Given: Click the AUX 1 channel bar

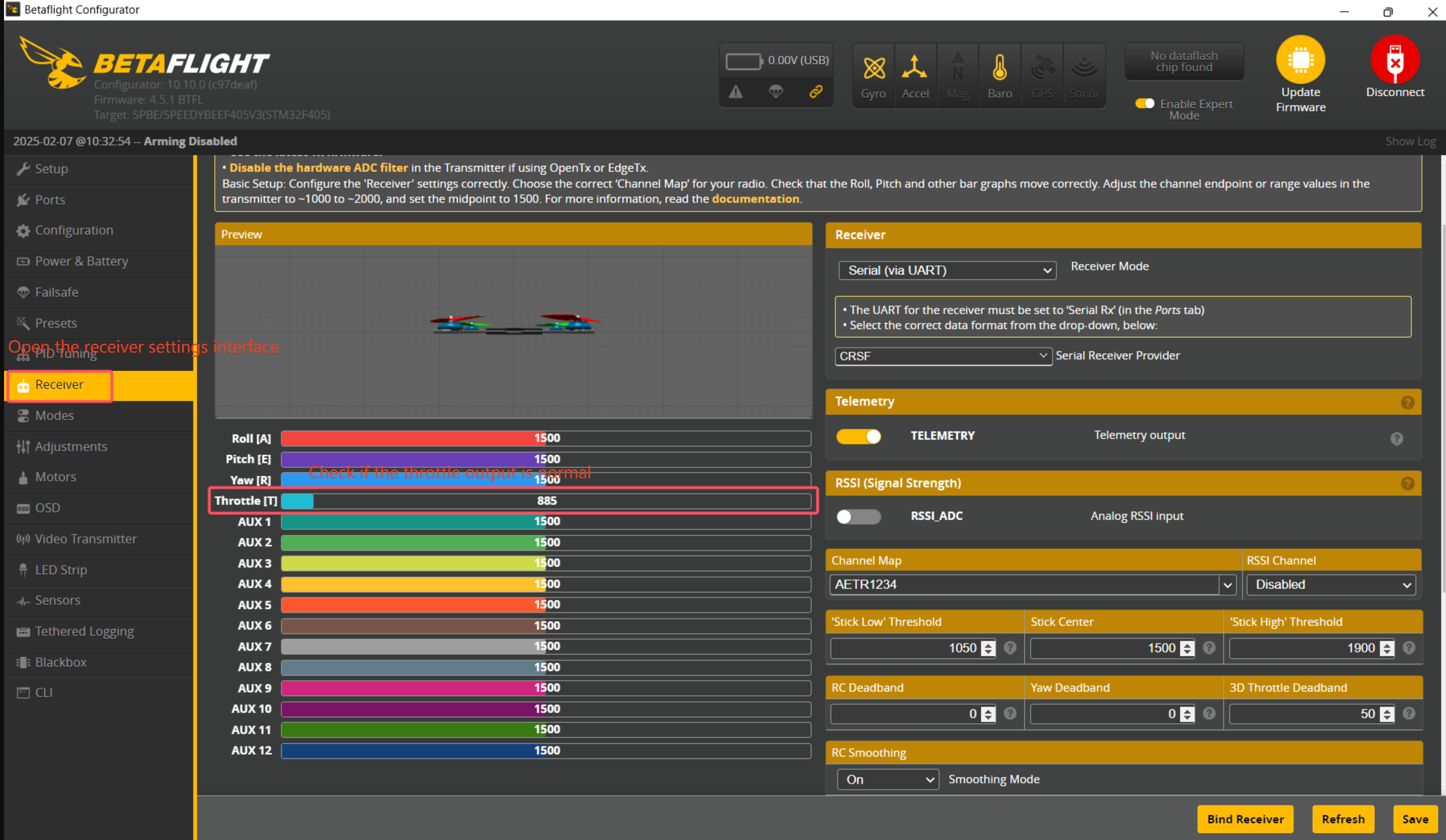Looking at the screenshot, I should point(546,522).
